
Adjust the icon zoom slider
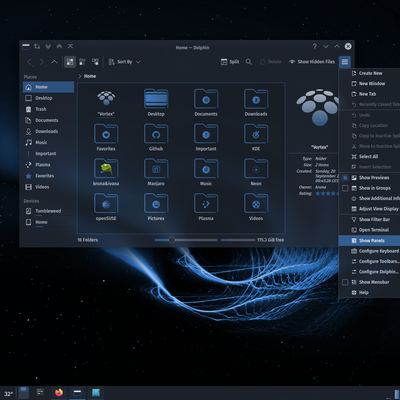(186, 240)
